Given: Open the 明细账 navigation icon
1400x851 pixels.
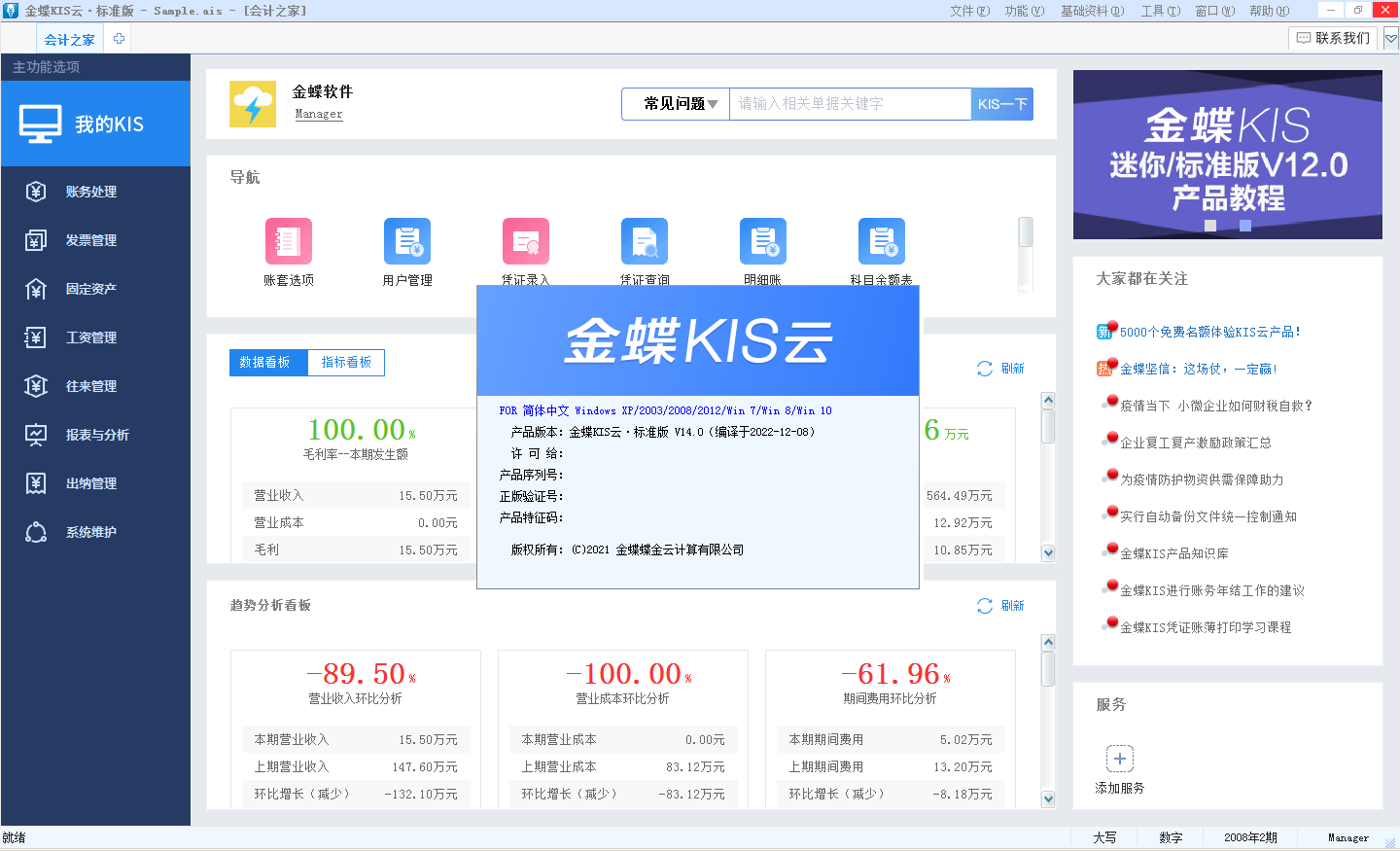Looking at the screenshot, I should tap(763, 241).
